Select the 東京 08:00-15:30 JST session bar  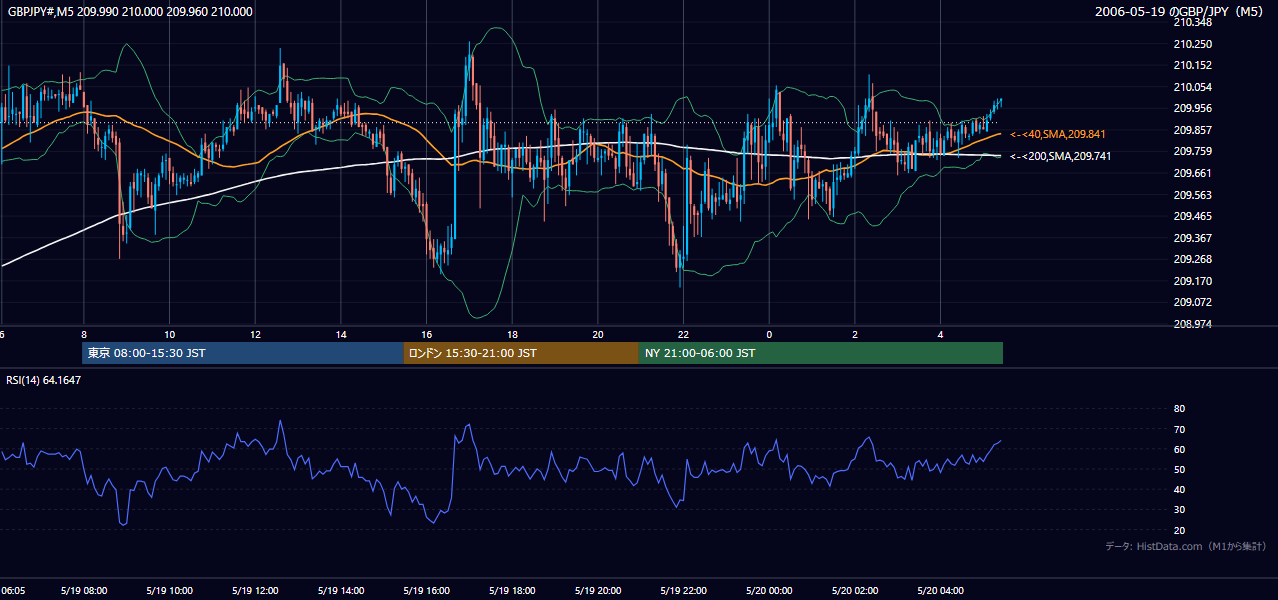click(x=243, y=353)
